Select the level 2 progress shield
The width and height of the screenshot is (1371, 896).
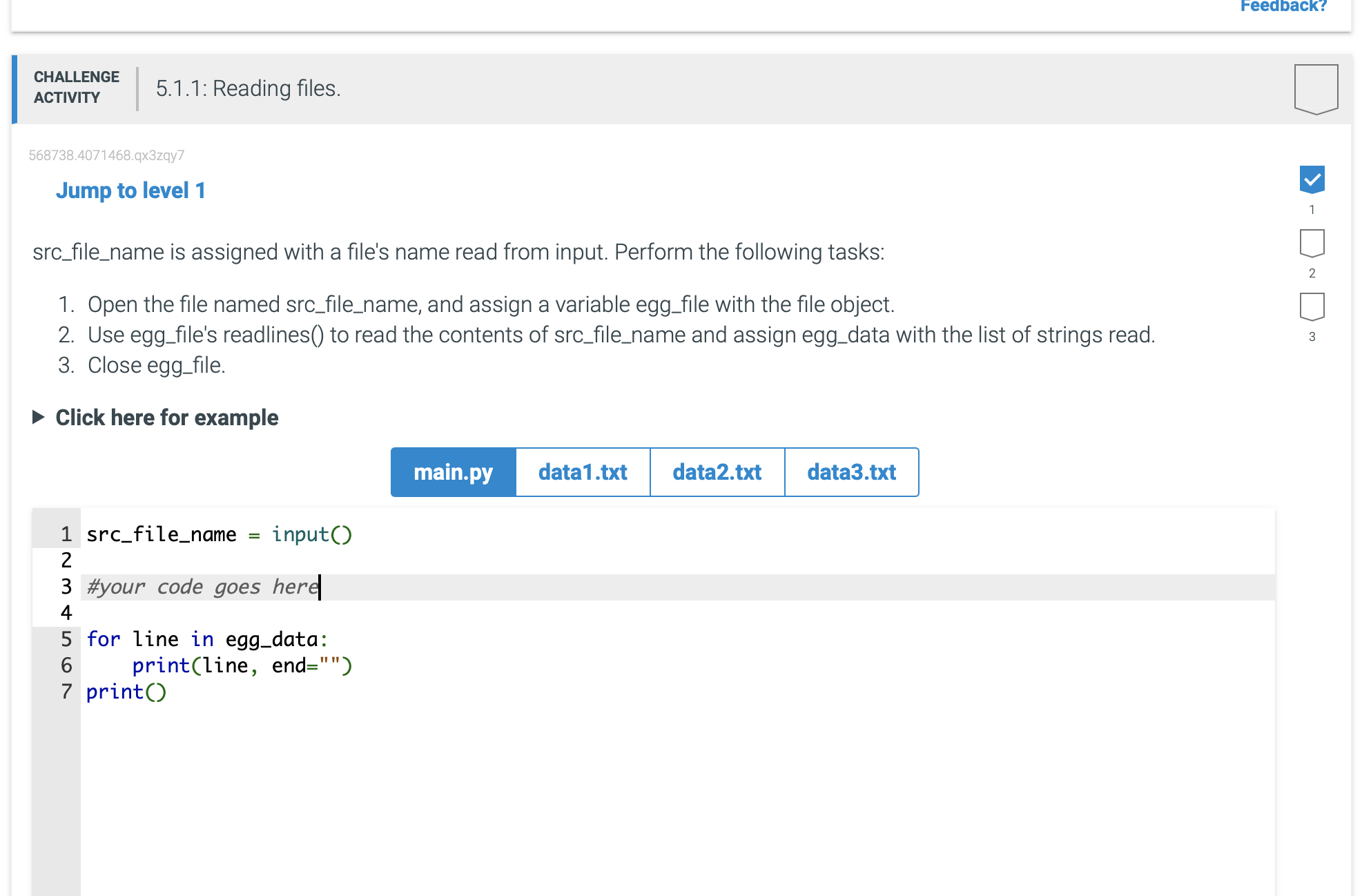1312,243
